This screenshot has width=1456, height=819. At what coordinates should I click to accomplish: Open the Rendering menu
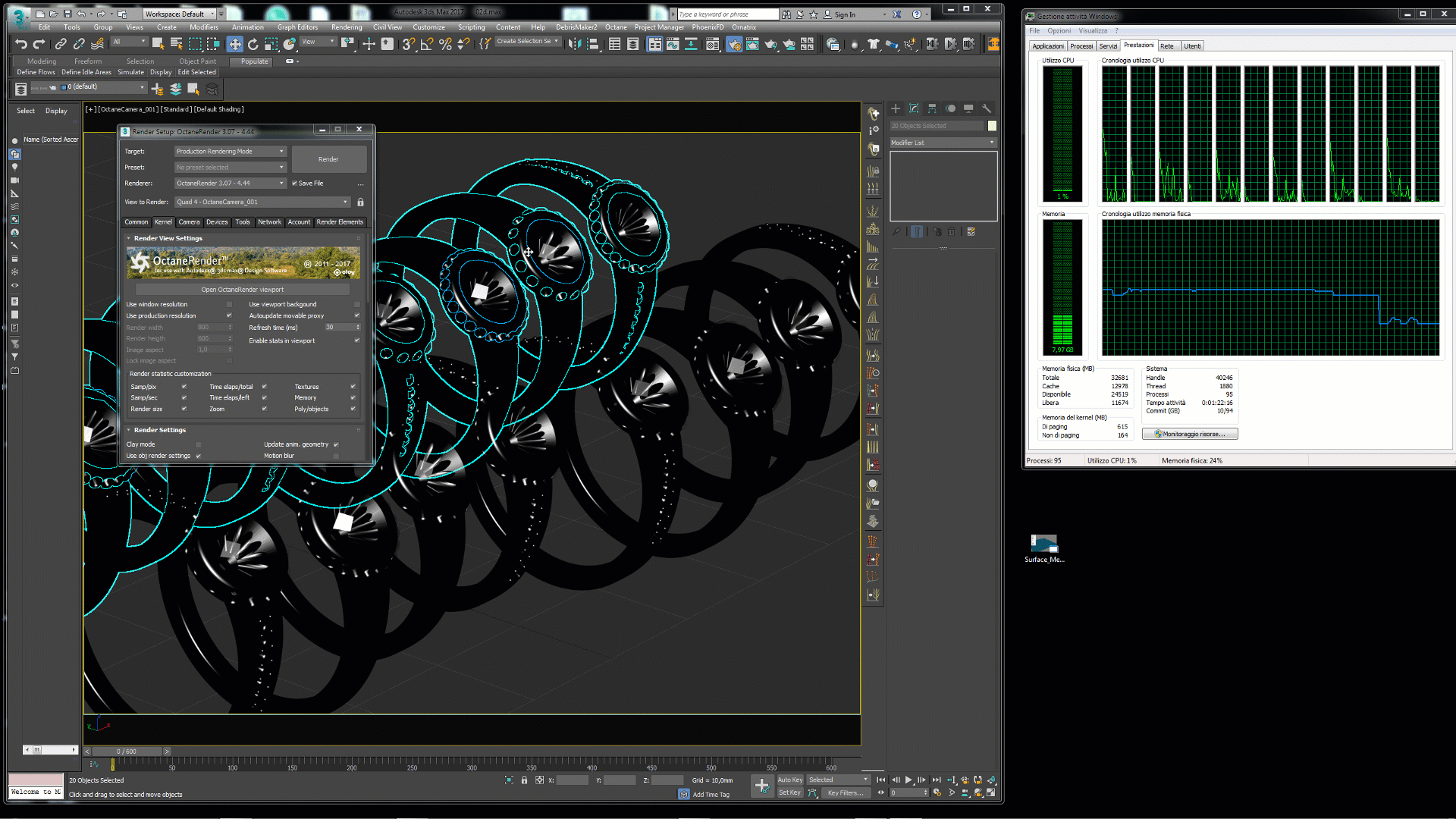[x=347, y=27]
